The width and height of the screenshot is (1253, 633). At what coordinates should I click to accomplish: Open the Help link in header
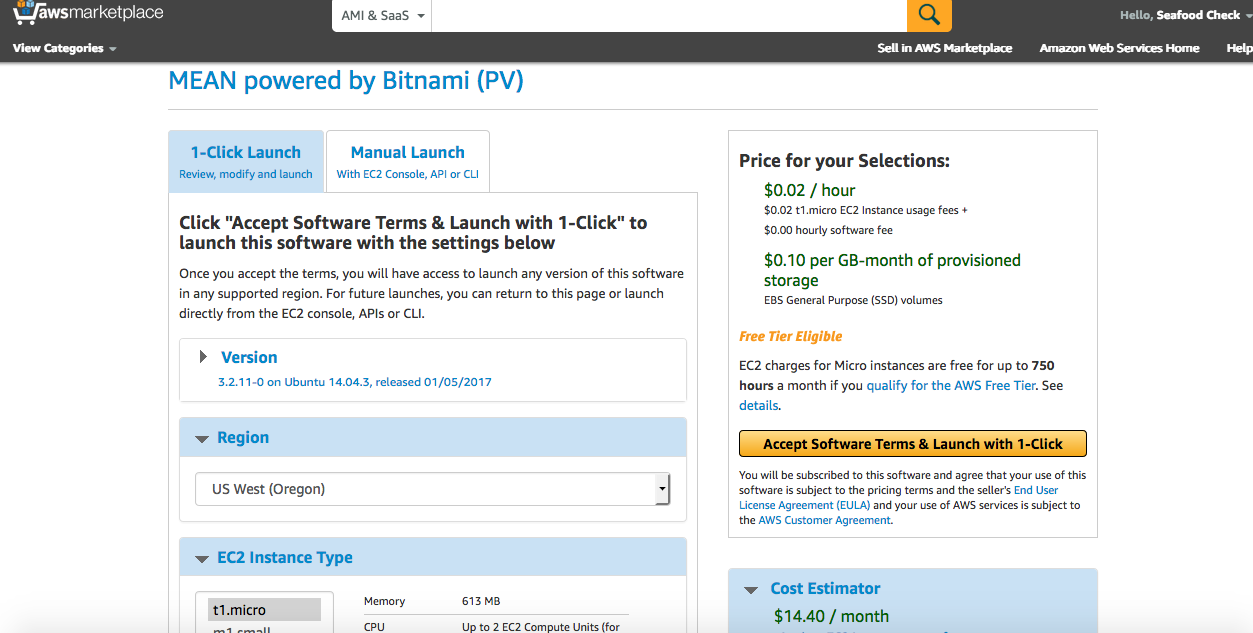[x=1239, y=48]
